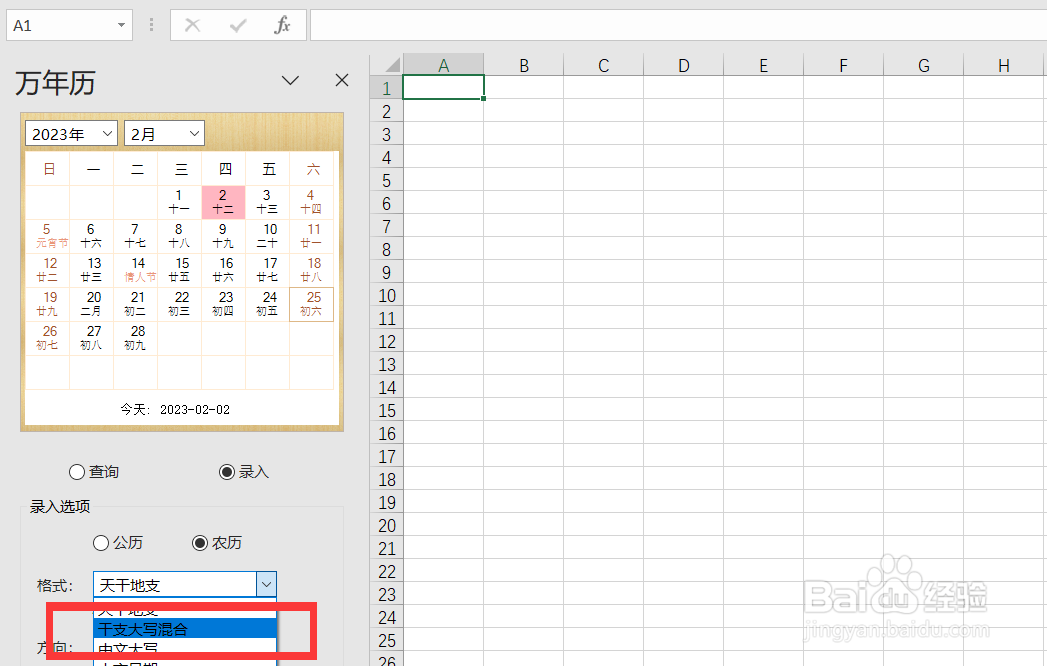This screenshot has height=666, width=1047.
Task: Click the Select All triangle above row headers
Action: coord(390,64)
